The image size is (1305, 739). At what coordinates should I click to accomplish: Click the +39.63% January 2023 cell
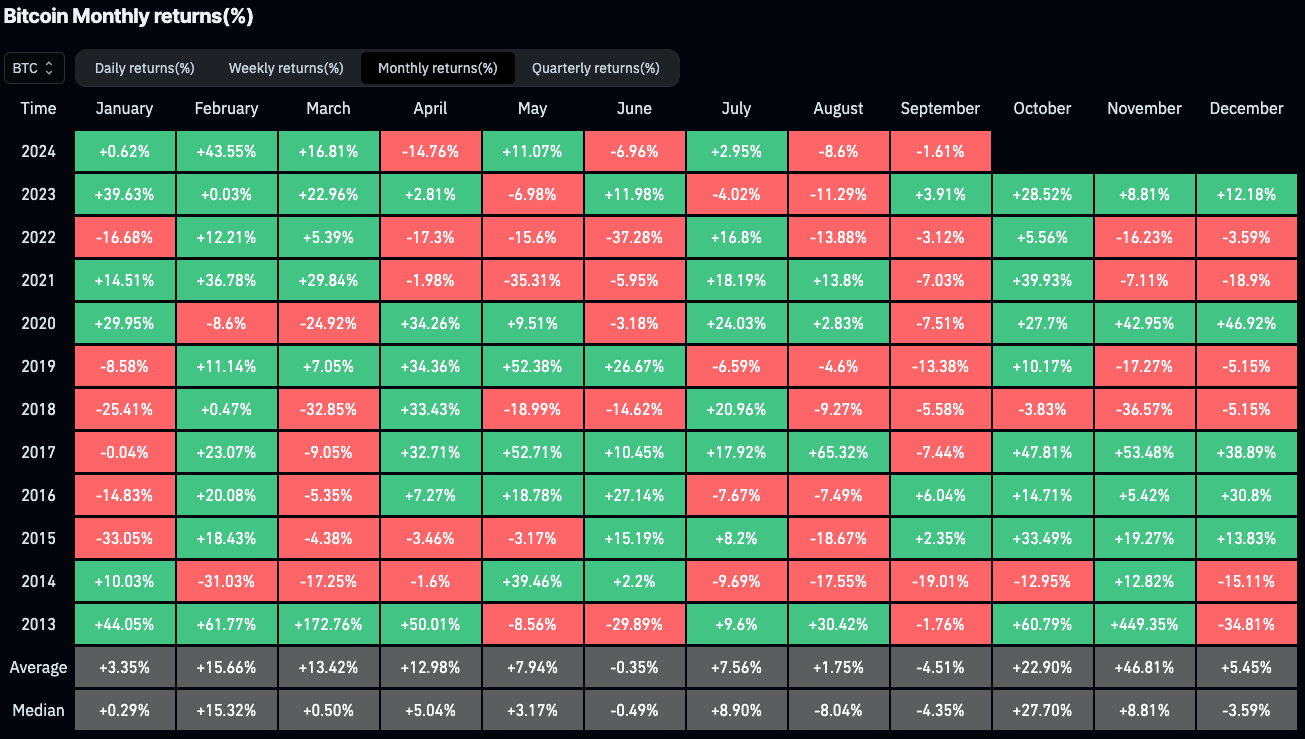(x=125, y=194)
